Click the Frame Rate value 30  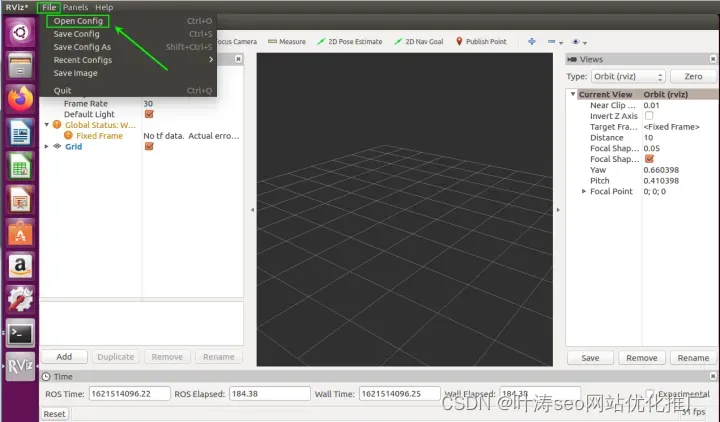click(148, 103)
